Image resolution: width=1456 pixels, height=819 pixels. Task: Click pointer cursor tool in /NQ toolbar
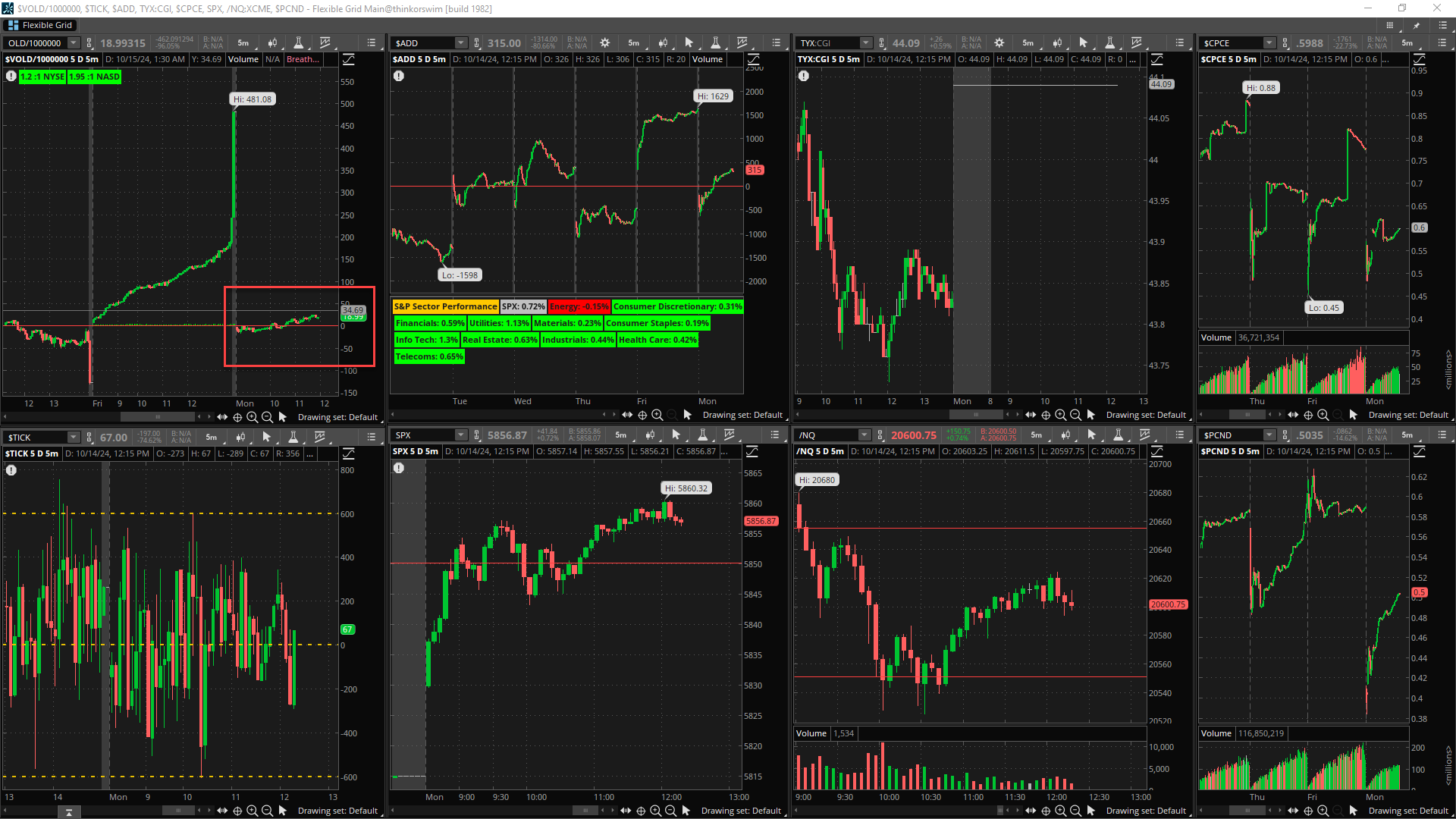[x=1091, y=435]
